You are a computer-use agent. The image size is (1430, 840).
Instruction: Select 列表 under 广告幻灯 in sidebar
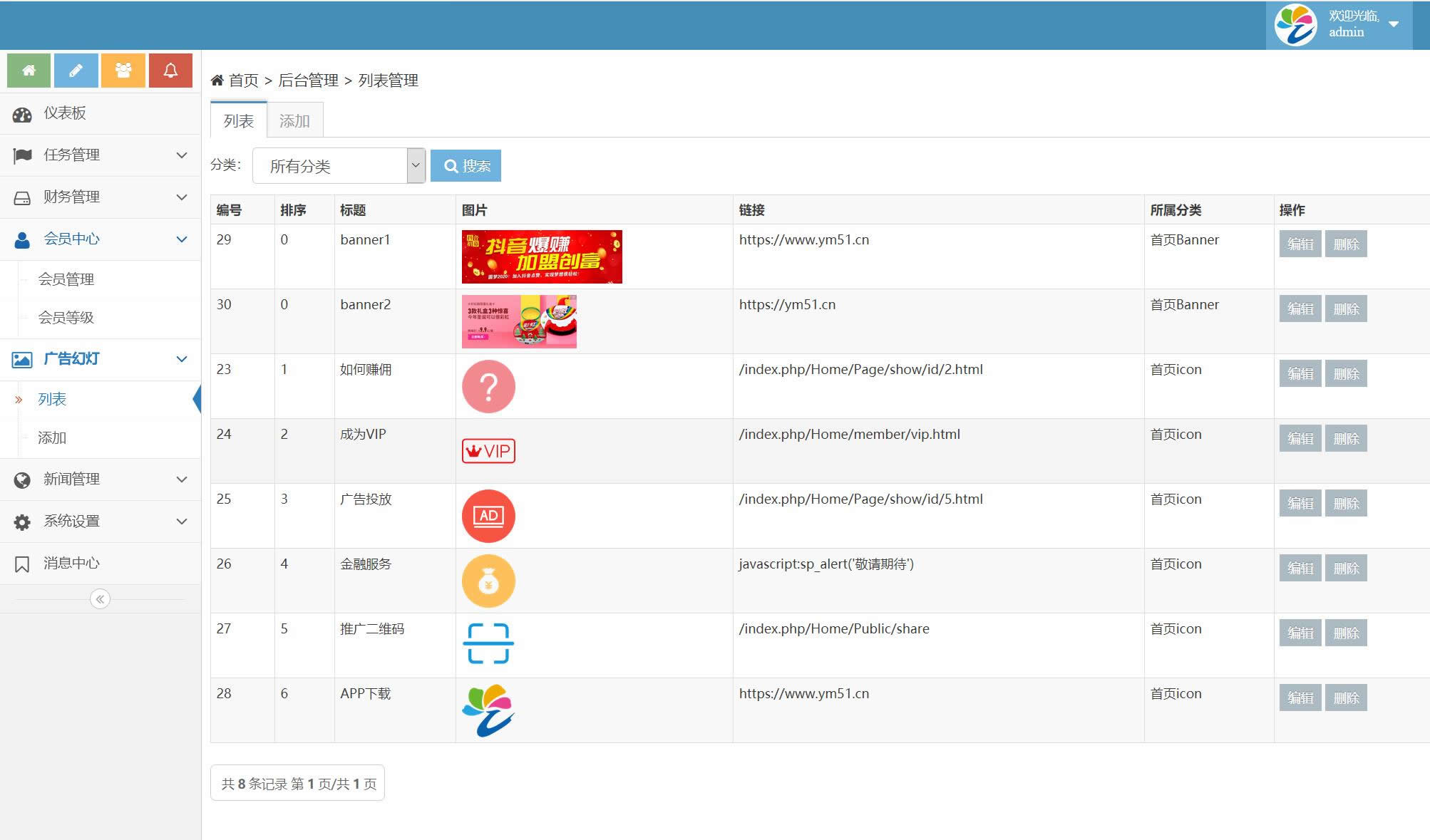52,399
